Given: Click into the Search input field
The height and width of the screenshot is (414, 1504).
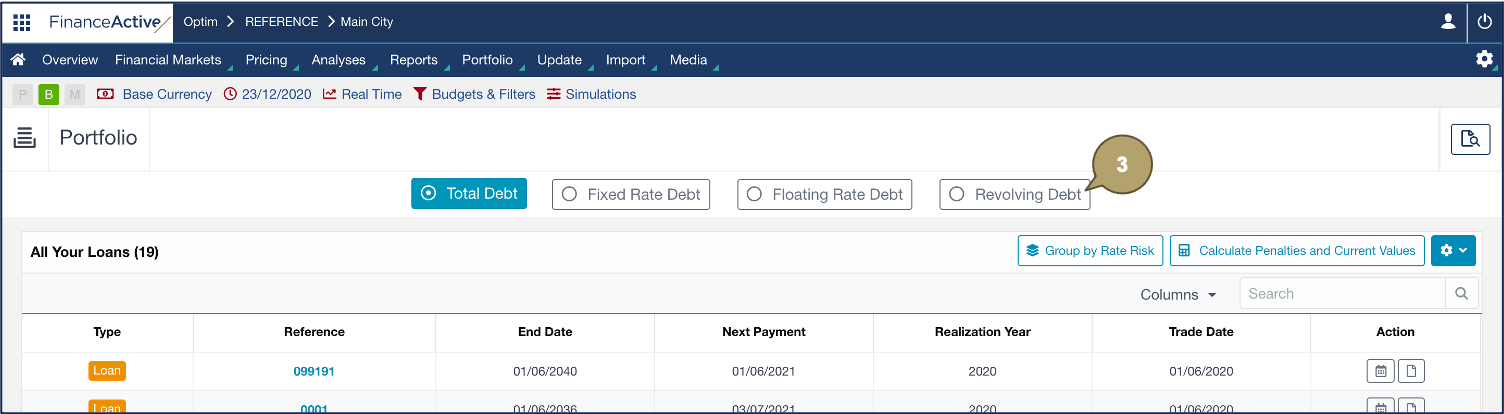Looking at the screenshot, I should (x=1342, y=294).
